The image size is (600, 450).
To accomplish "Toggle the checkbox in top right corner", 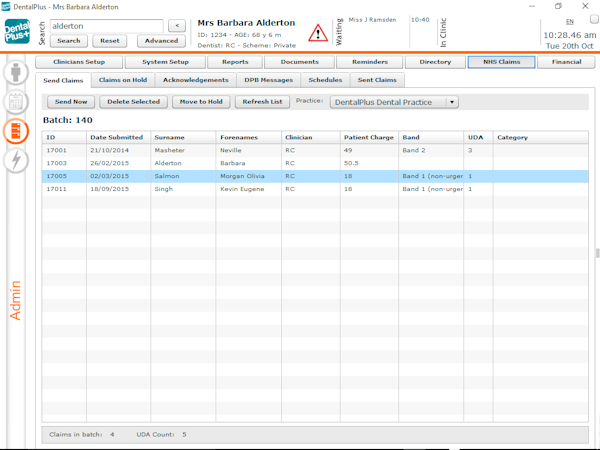I will 594,20.
